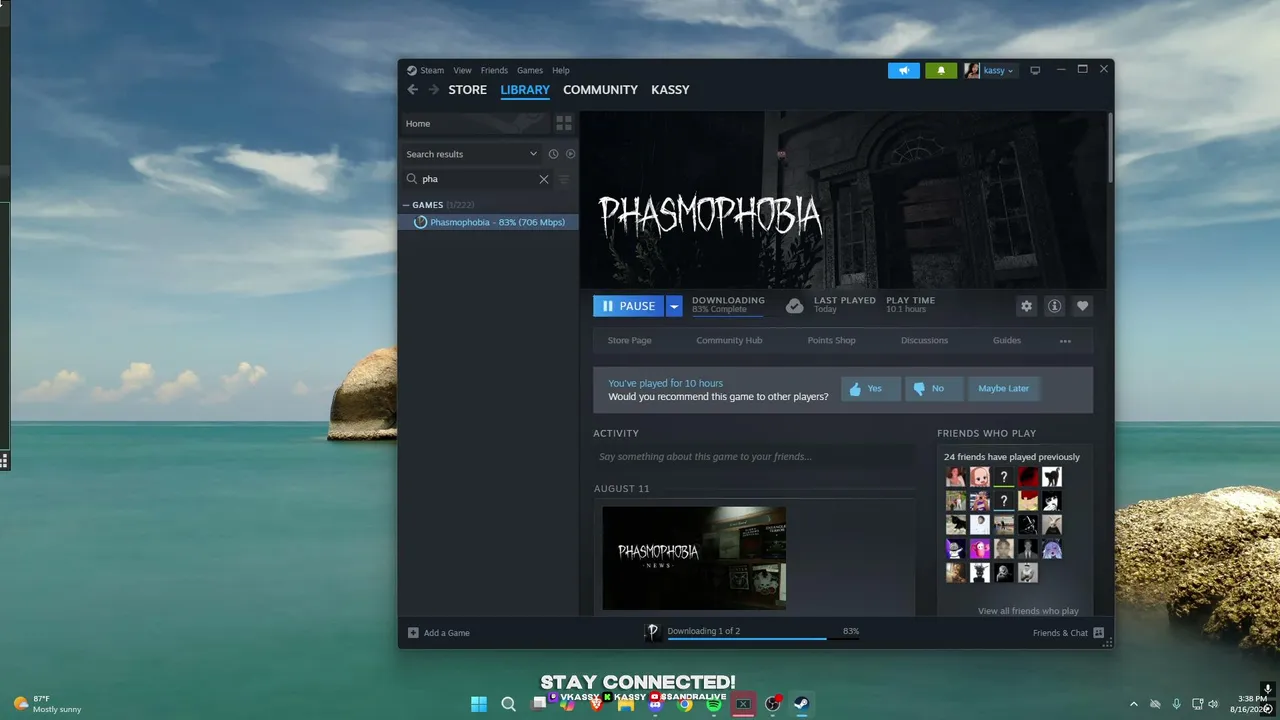Go back with the left arrow
This screenshot has height=720, width=1280.
click(x=412, y=90)
